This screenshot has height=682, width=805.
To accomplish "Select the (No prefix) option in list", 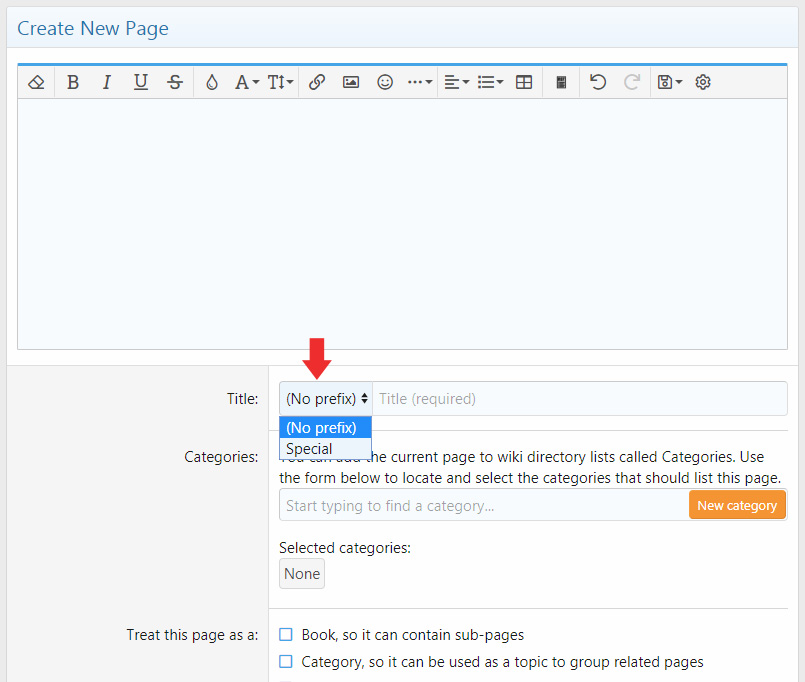I will coord(321,428).
